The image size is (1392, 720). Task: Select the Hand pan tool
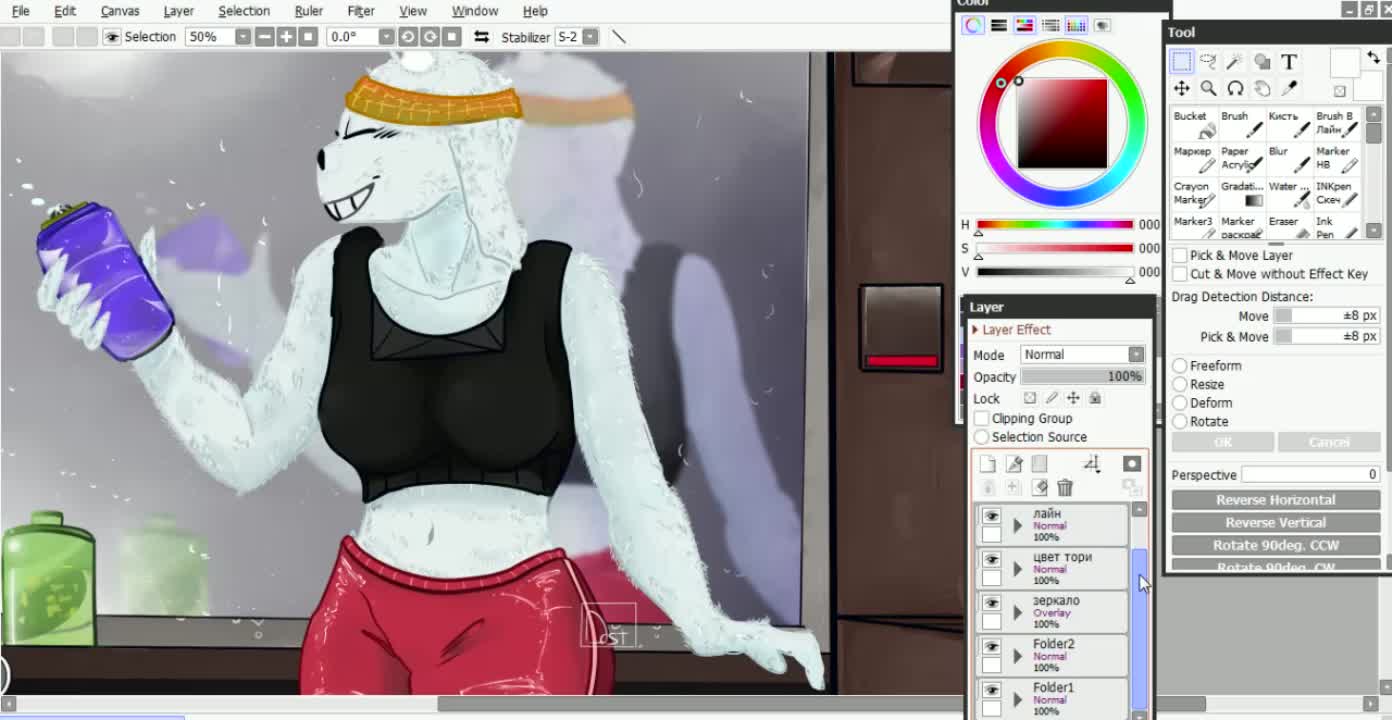coord(1262,89)
